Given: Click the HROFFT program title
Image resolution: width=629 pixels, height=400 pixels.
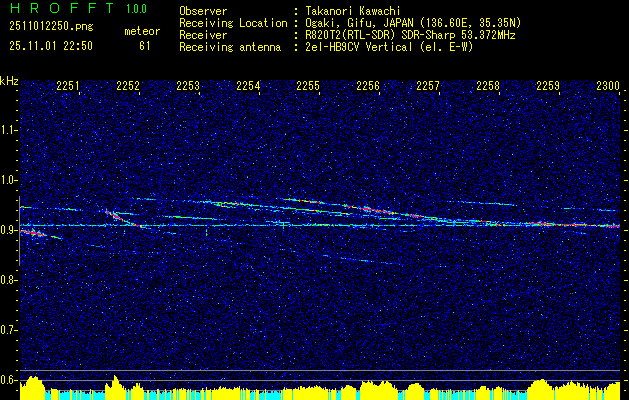Looking at the screenshot, I should pyautogui.click(x=63, y=8).
